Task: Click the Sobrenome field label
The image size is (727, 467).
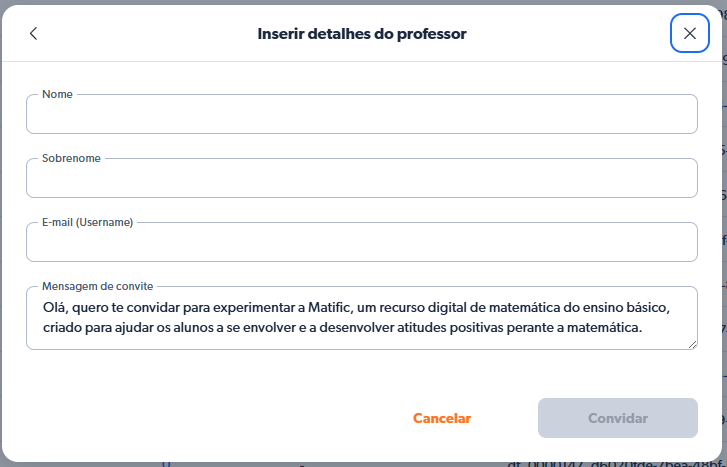Action: click(x=70, y=158)
